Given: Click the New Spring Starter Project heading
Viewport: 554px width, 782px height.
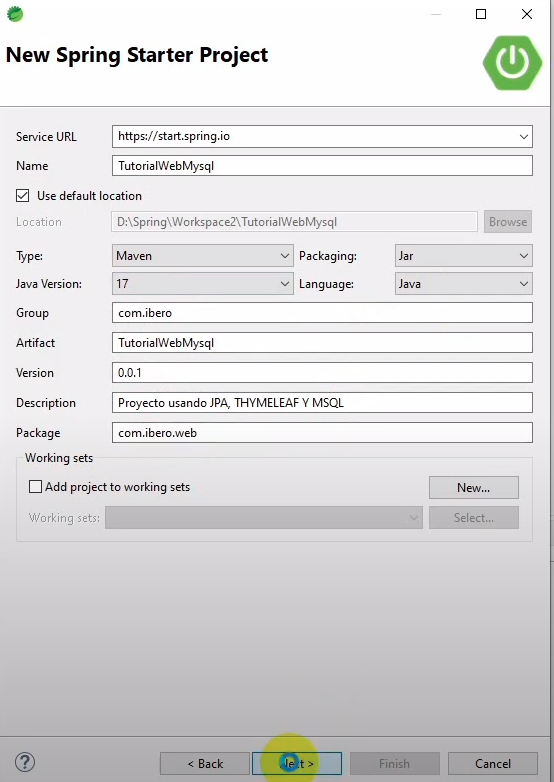Looking at the screenshot, I should [137, 55].
